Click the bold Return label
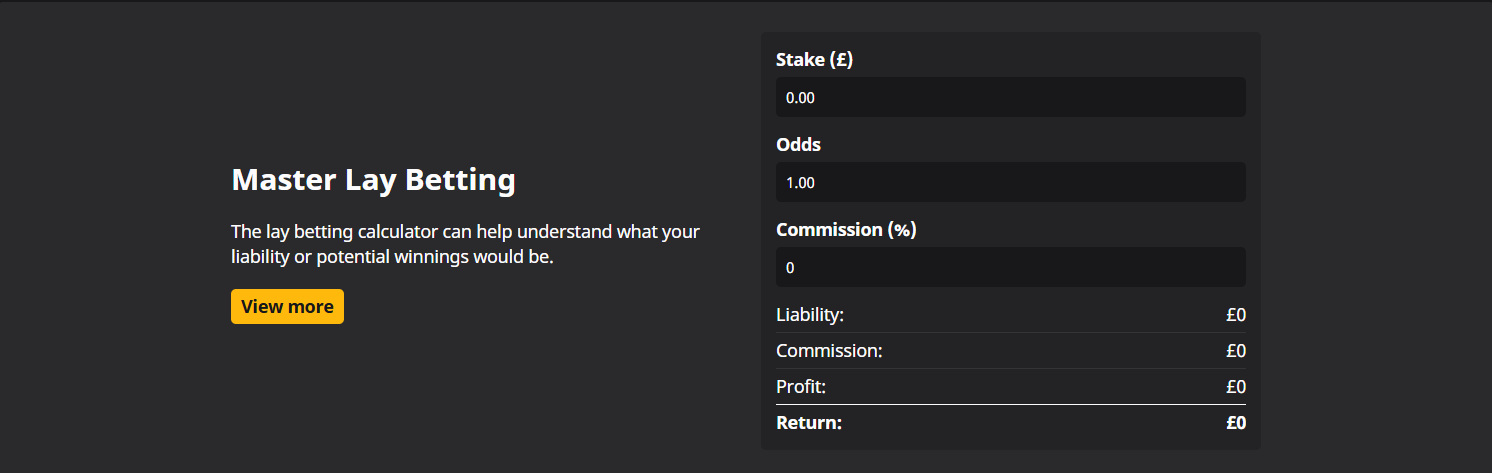The height and width of the screenshot is (473, 1492). [809, 423]
